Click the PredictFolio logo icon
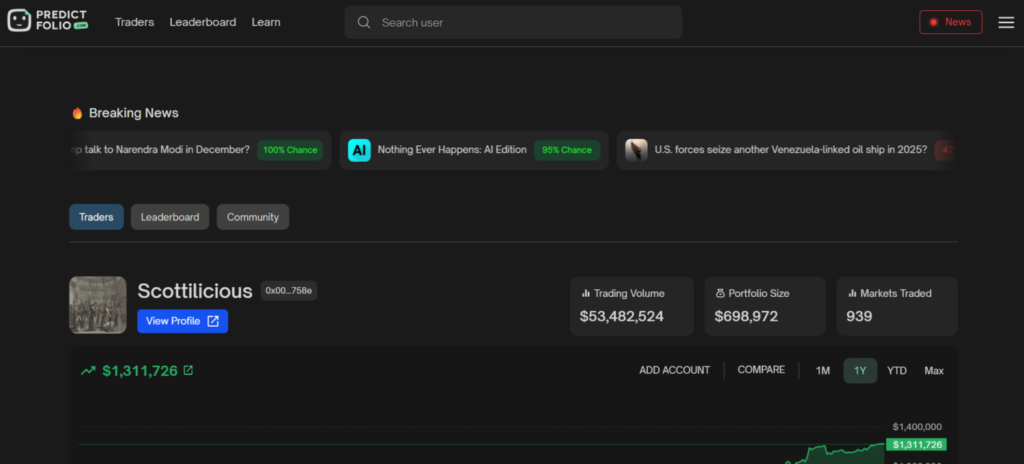The width and height of the screenshot is (1024, 464). (22, 21)
